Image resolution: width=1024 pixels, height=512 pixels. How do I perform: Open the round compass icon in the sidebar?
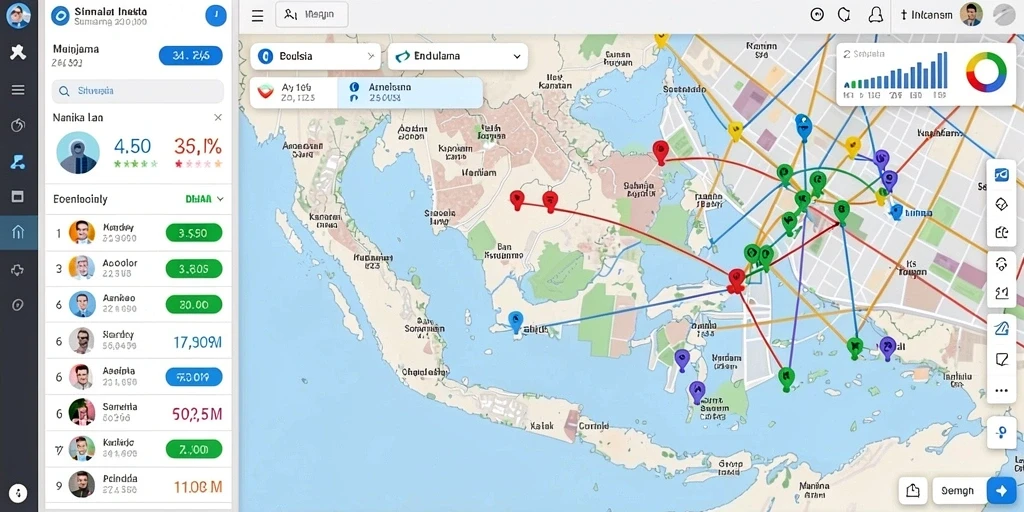click(18, 304)
